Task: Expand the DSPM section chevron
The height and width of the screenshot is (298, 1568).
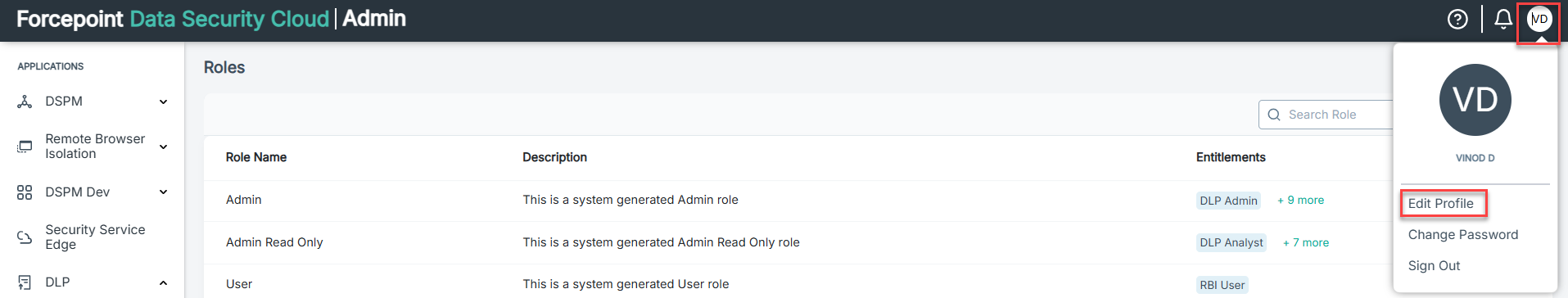Action: [x=163, y=102]
